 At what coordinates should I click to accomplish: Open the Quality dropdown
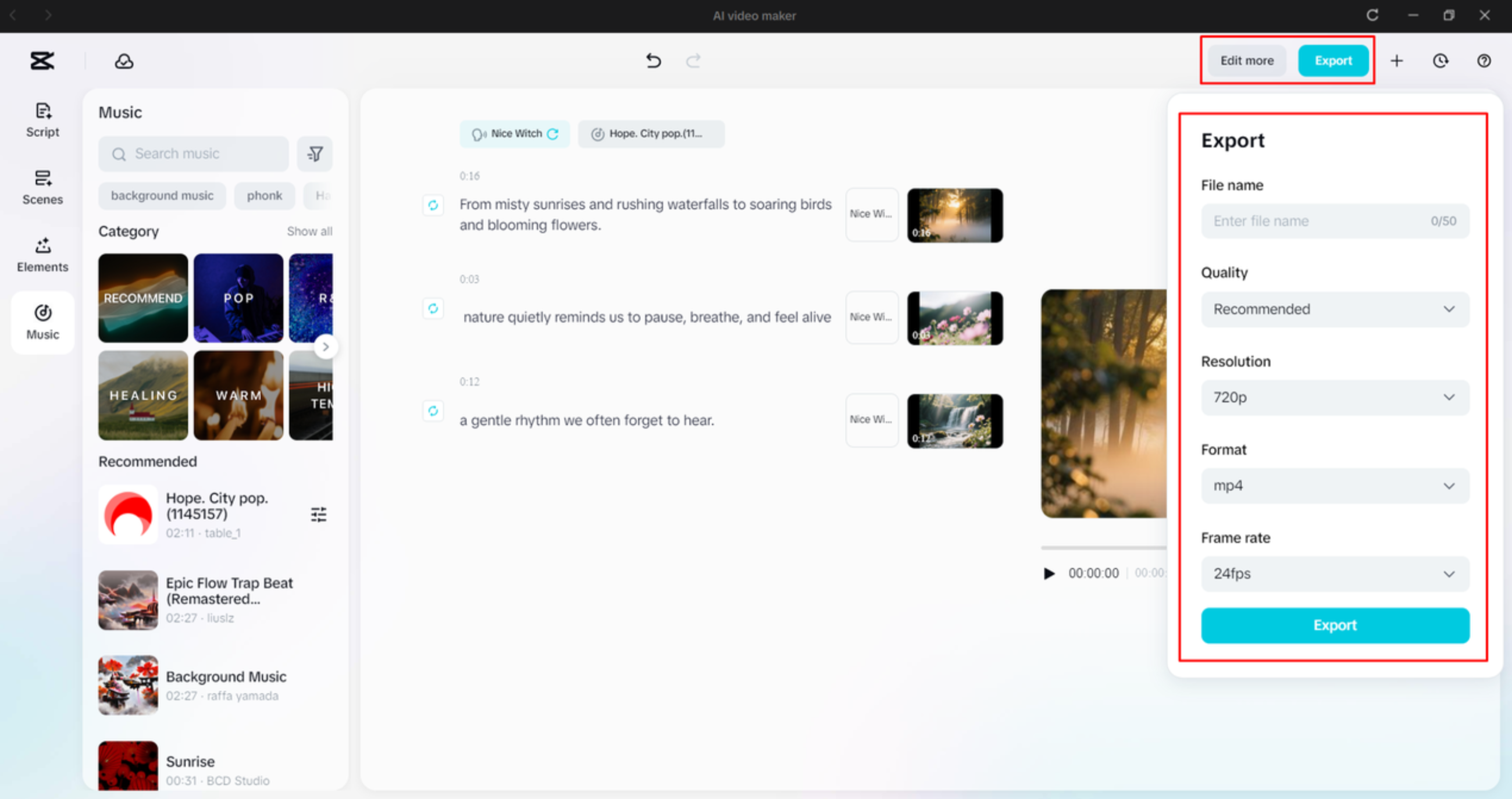coord(1334,309)
